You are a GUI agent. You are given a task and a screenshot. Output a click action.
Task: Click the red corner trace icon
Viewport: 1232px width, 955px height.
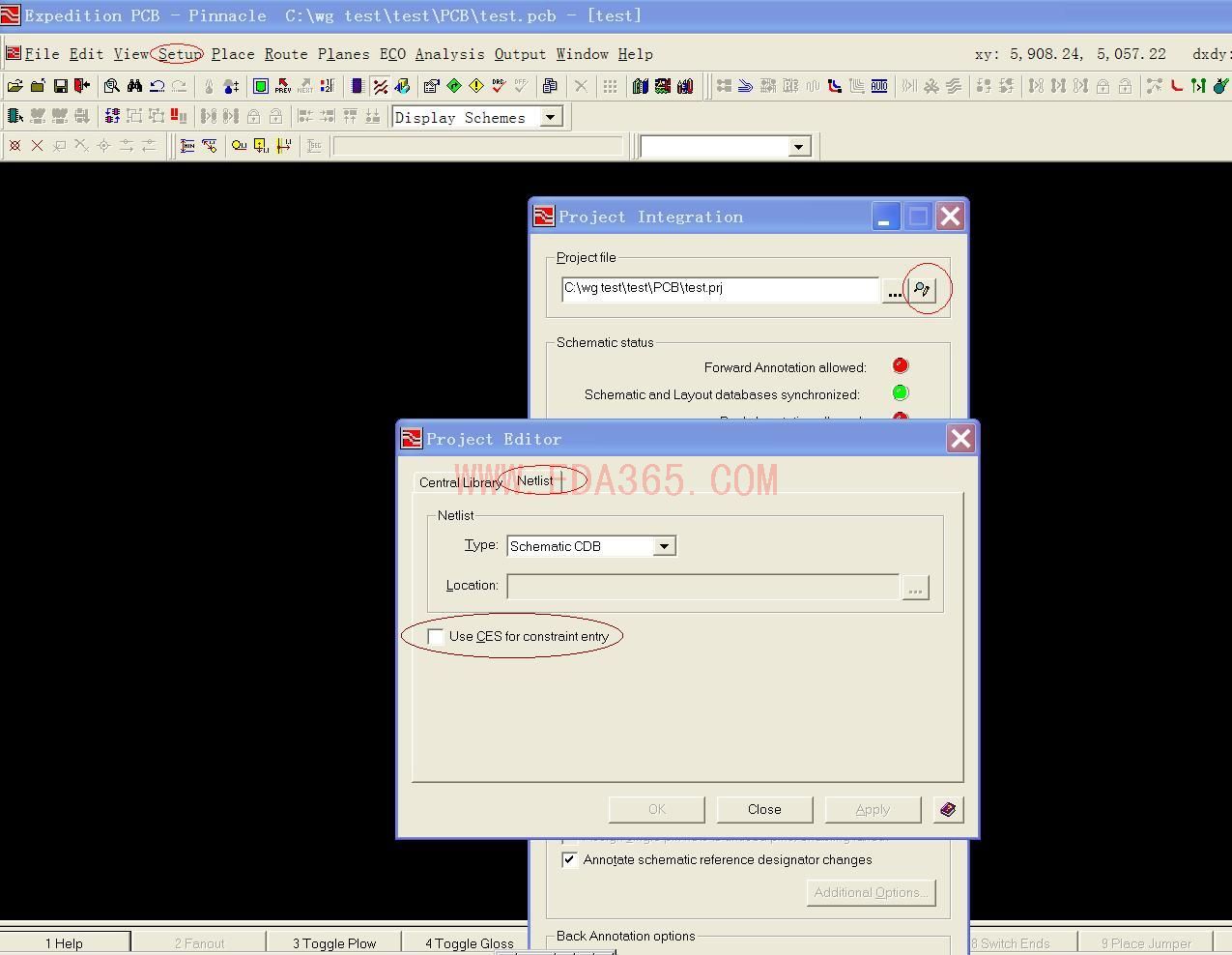[x=1177, y=86]
